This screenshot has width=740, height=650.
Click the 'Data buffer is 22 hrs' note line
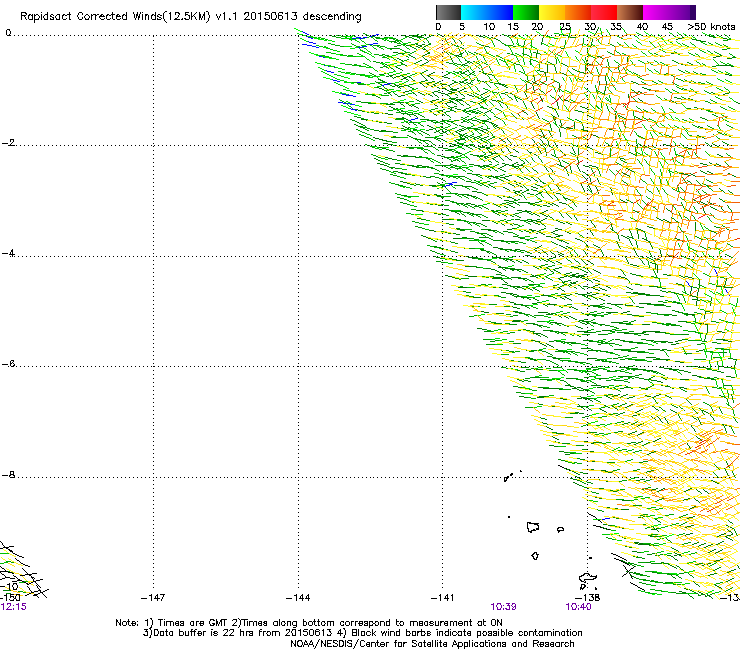[x=362, y=633]
